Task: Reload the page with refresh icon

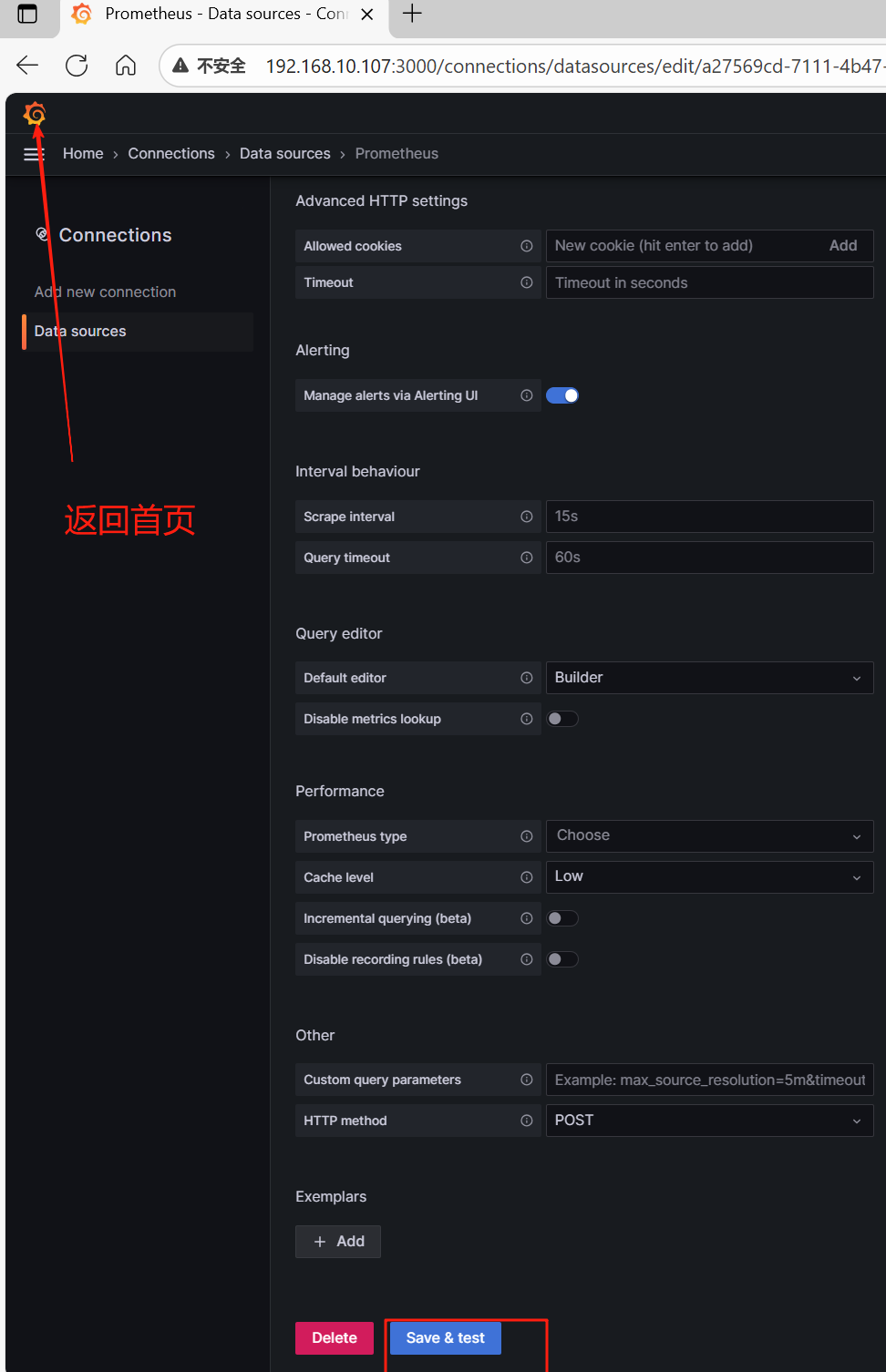Action: 77,66
